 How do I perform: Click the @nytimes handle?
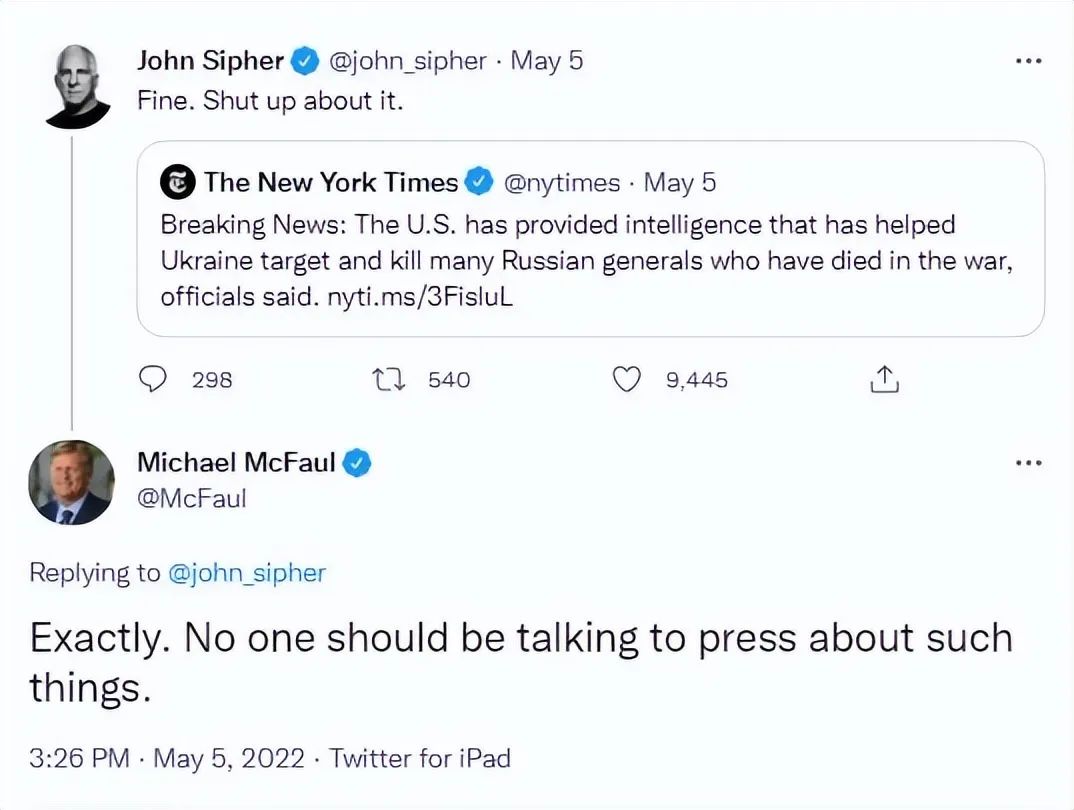coord(562,183)
